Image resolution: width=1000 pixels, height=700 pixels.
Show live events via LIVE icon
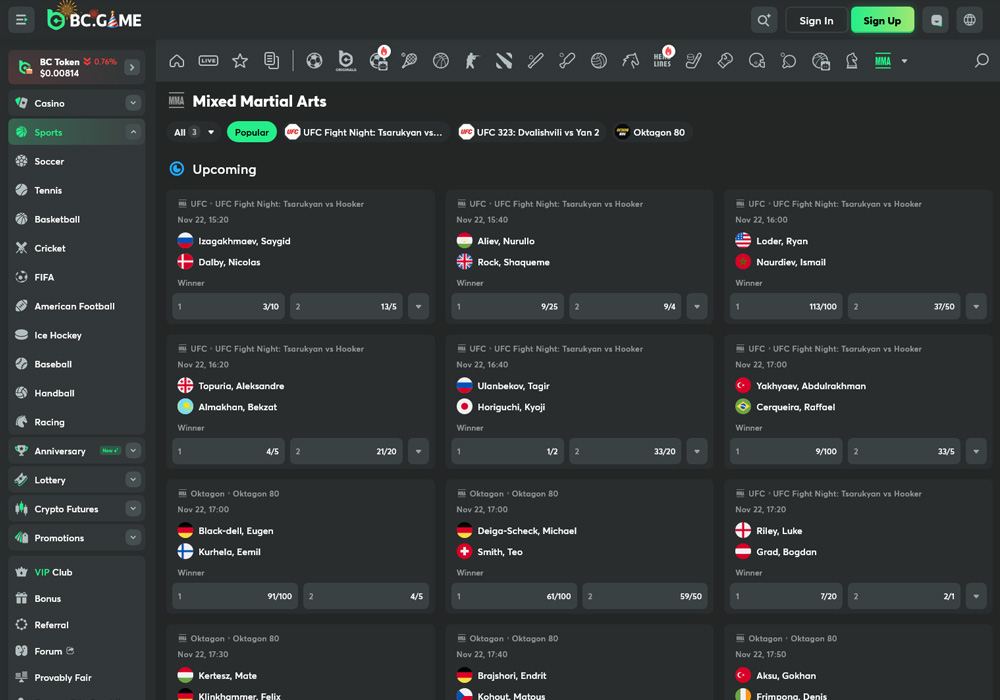(x=208, y=61)
